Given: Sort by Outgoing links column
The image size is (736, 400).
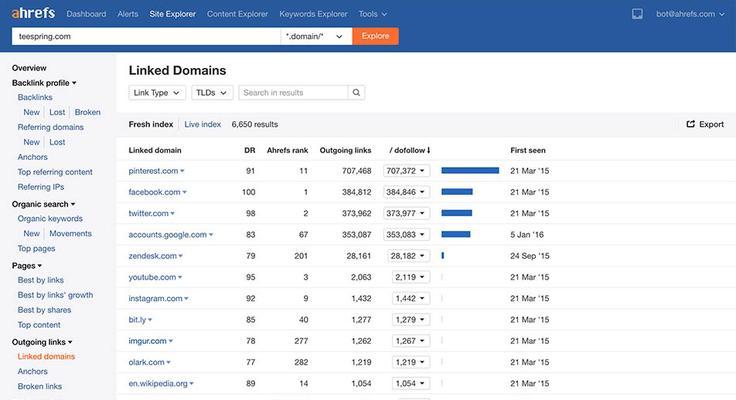Looking at the screenshot, I should pyautogui.click(x=345, y=150).
